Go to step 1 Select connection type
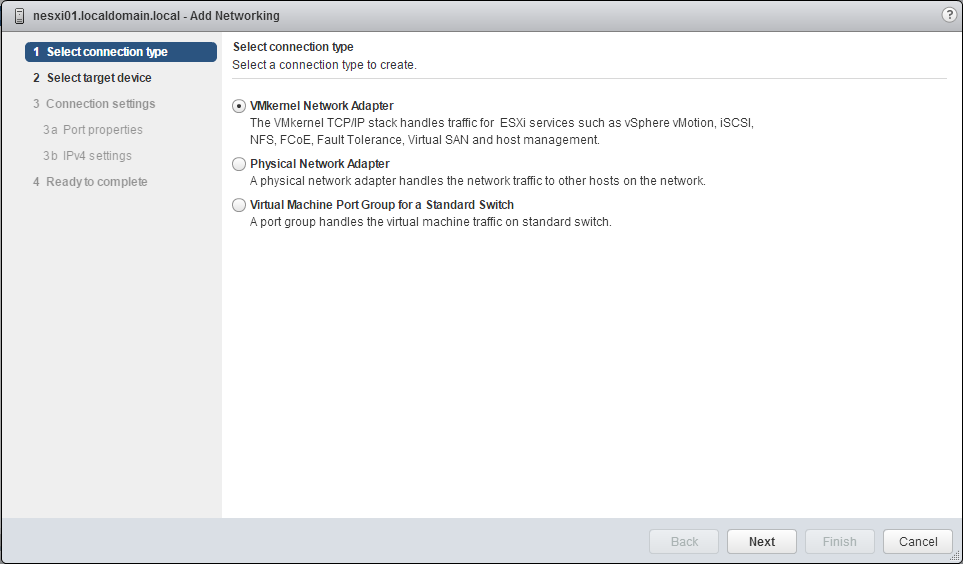Image resolution: width=963 pixels, height=564 pixels. 121,52
